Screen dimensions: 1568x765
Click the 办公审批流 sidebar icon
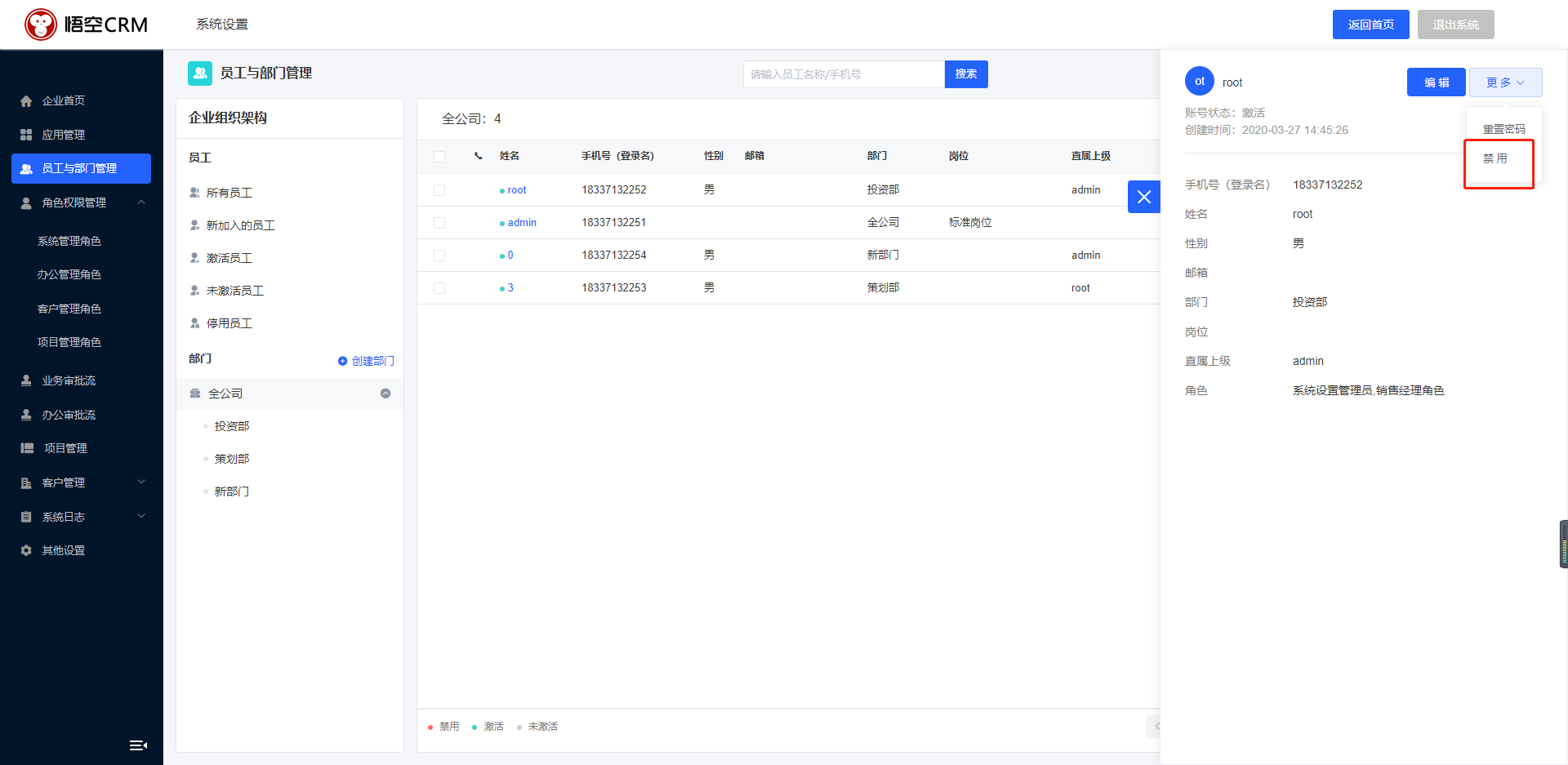tap(26, 415)
